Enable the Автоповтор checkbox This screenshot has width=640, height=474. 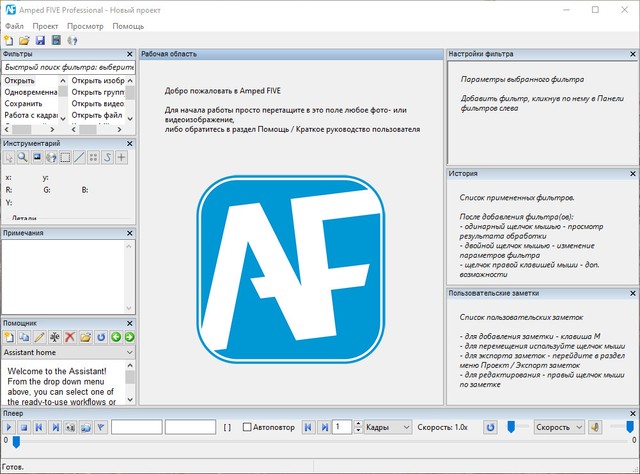click(x=248, y=427)
